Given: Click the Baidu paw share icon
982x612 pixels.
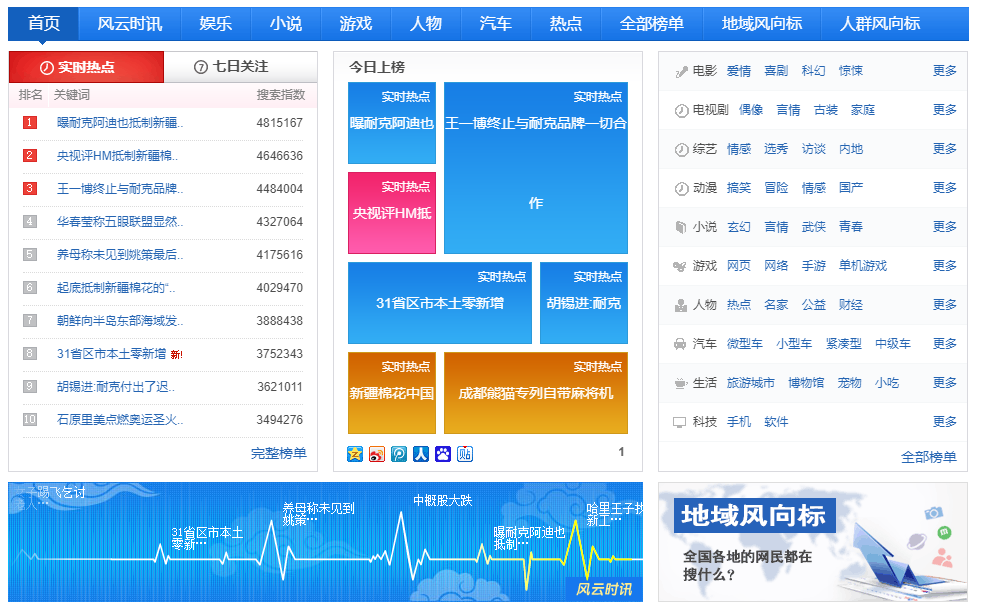Looking at the screenshot, I should coord(442,455).
